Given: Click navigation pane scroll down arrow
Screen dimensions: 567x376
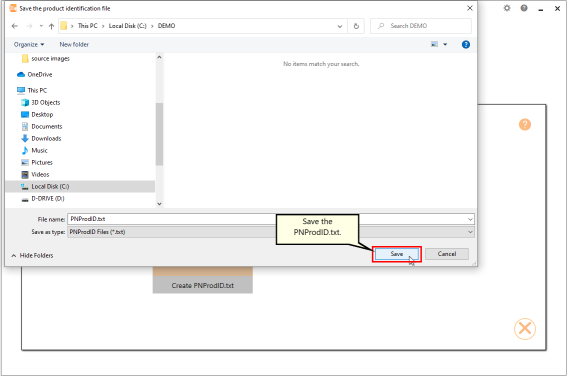Looking at the screenshot, I should pyautogui.click(x=159, y=204).
